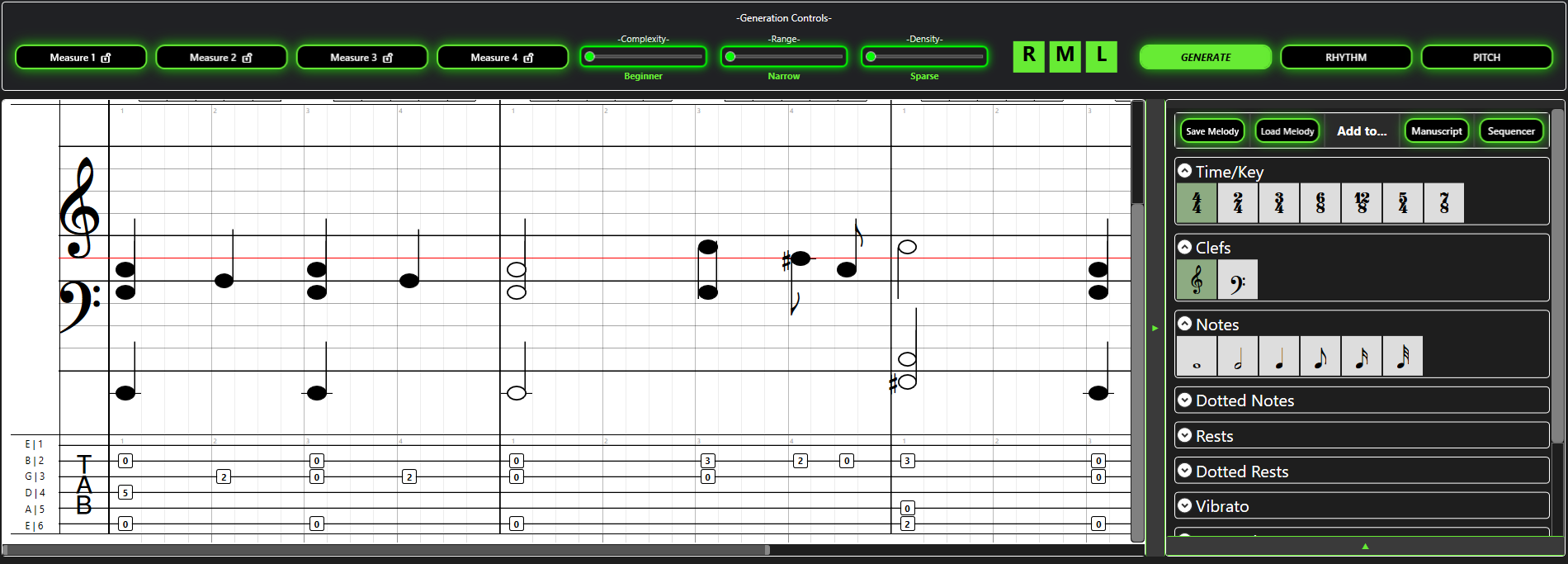
Task: Toggle the Measure 2 lock
Action: [221, 57]
